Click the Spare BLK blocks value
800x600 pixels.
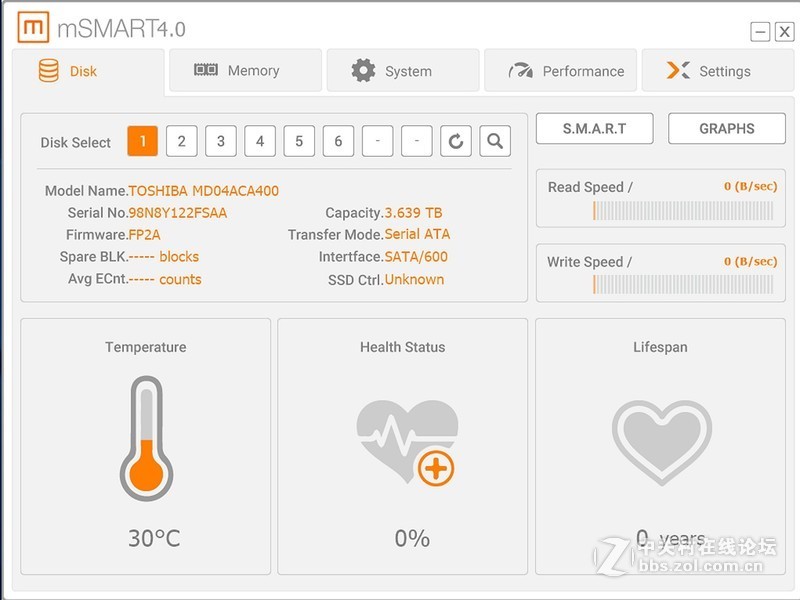164,257
